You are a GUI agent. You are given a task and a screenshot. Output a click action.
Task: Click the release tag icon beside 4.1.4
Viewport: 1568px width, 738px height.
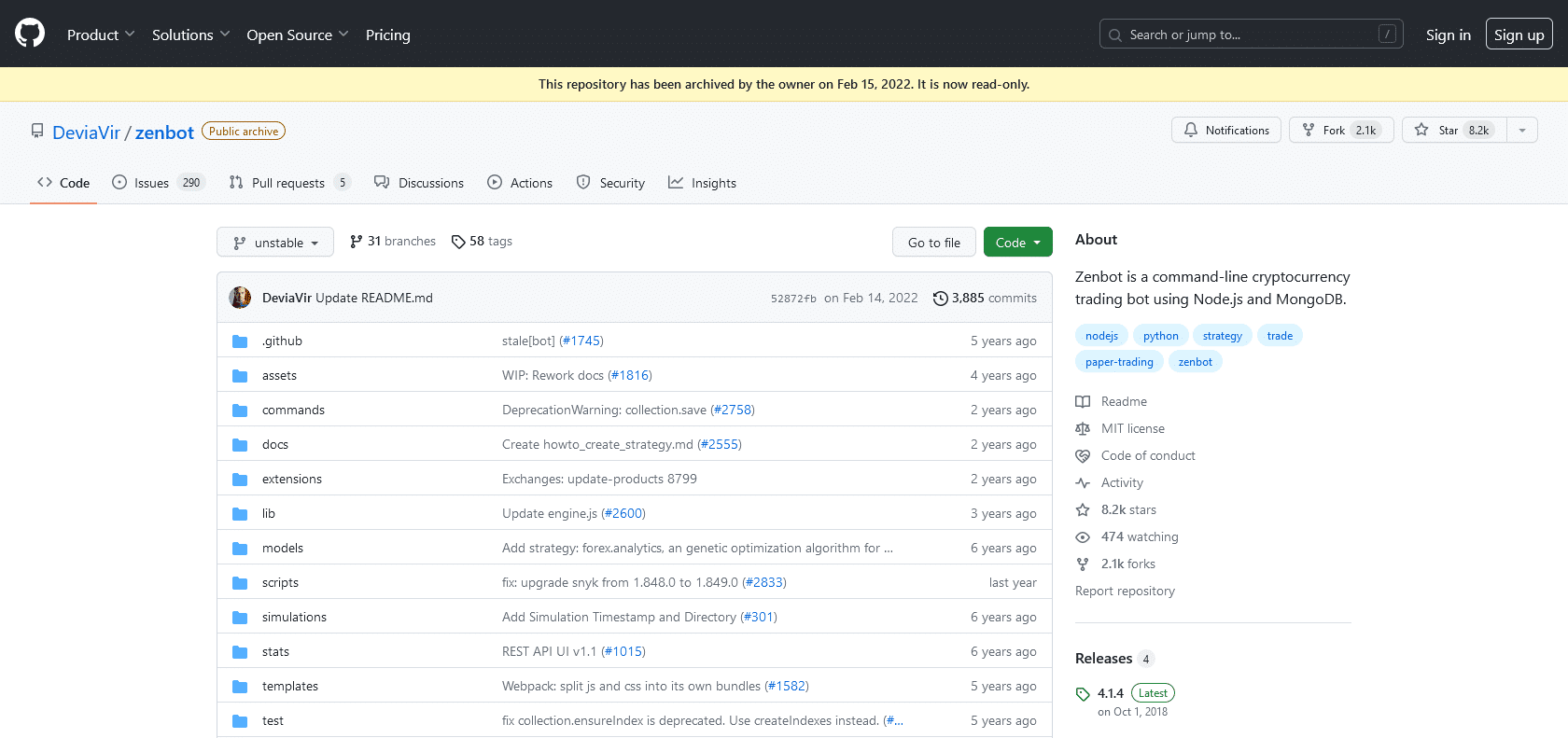1083,694
